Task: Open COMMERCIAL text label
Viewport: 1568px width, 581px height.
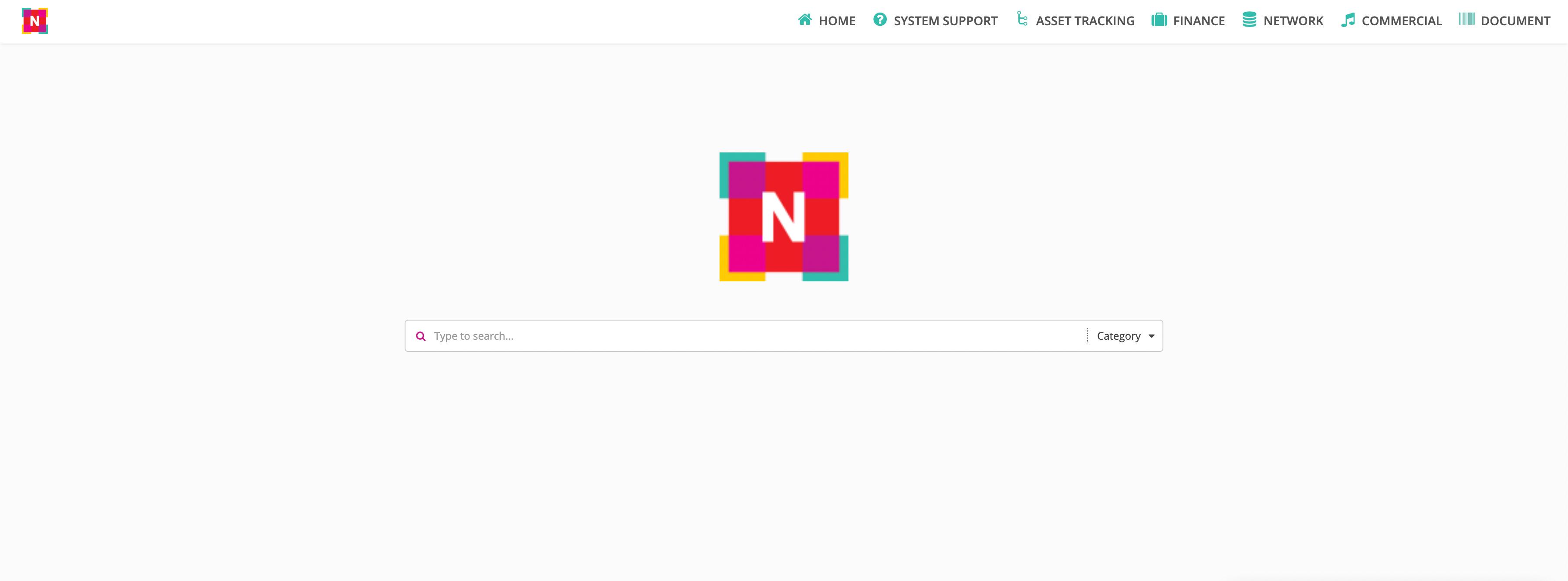Action: point(1401,21)
